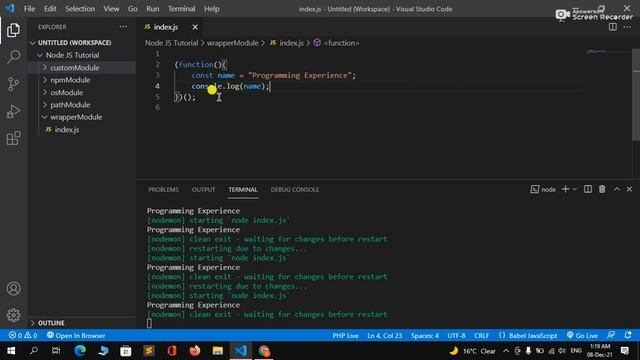
Task: Open the Selection menu
Action: pyautogui.click(x=80, y=9)
